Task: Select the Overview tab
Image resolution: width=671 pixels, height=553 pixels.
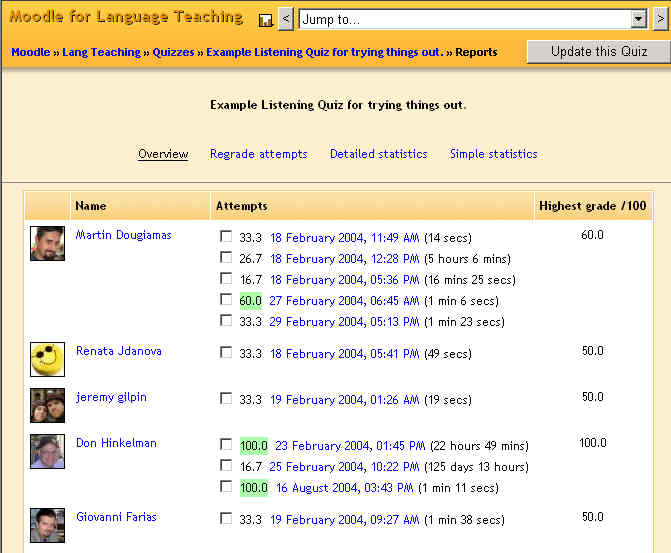Action: (x=163, y=154)
